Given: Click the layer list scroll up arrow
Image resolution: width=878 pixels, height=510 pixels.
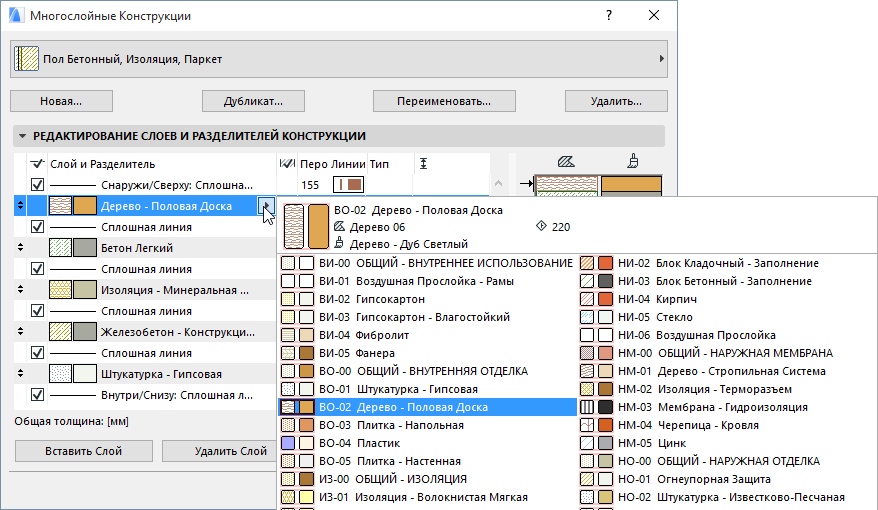Looking at the screenshot, I should pyautogui.click(x=498, y=184).
